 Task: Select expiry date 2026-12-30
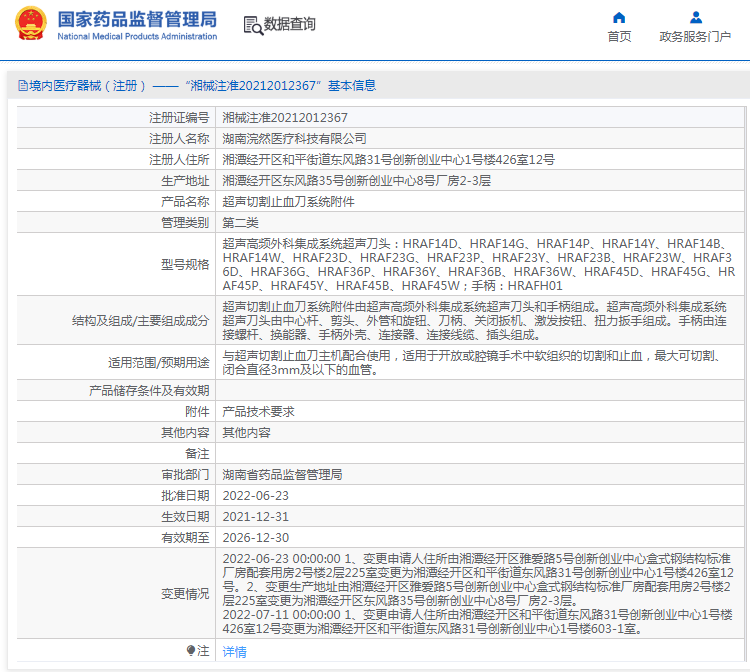[x=255, y=538]
